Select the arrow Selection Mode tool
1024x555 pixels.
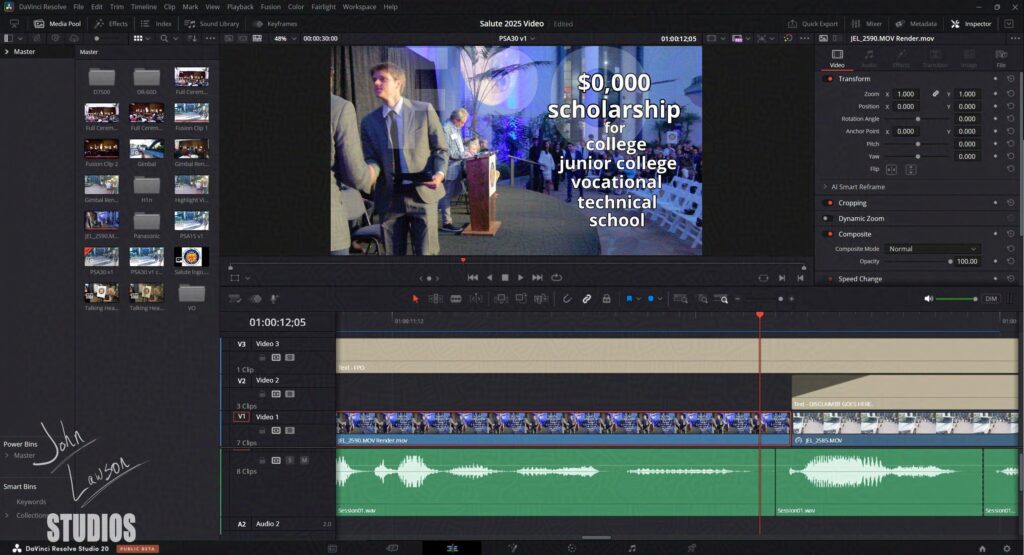(x=415, y=299)
